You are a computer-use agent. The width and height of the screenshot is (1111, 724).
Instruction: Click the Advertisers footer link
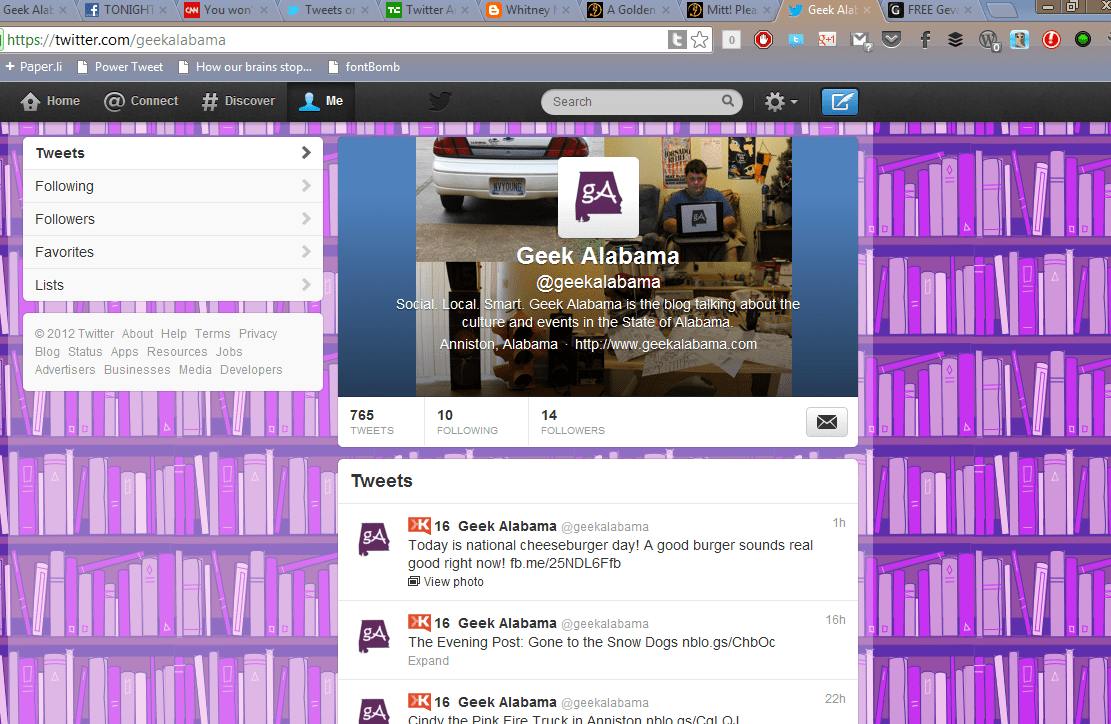65,370
